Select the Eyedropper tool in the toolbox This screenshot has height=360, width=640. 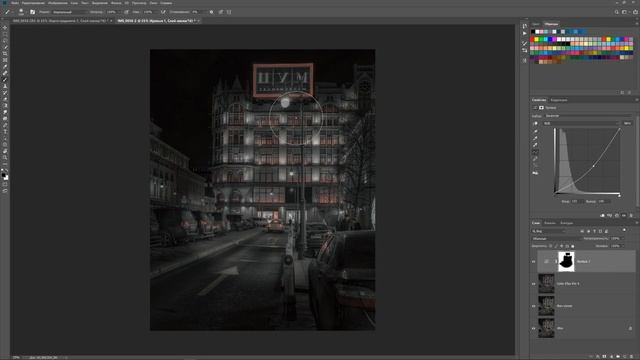[x=5, y=66]
